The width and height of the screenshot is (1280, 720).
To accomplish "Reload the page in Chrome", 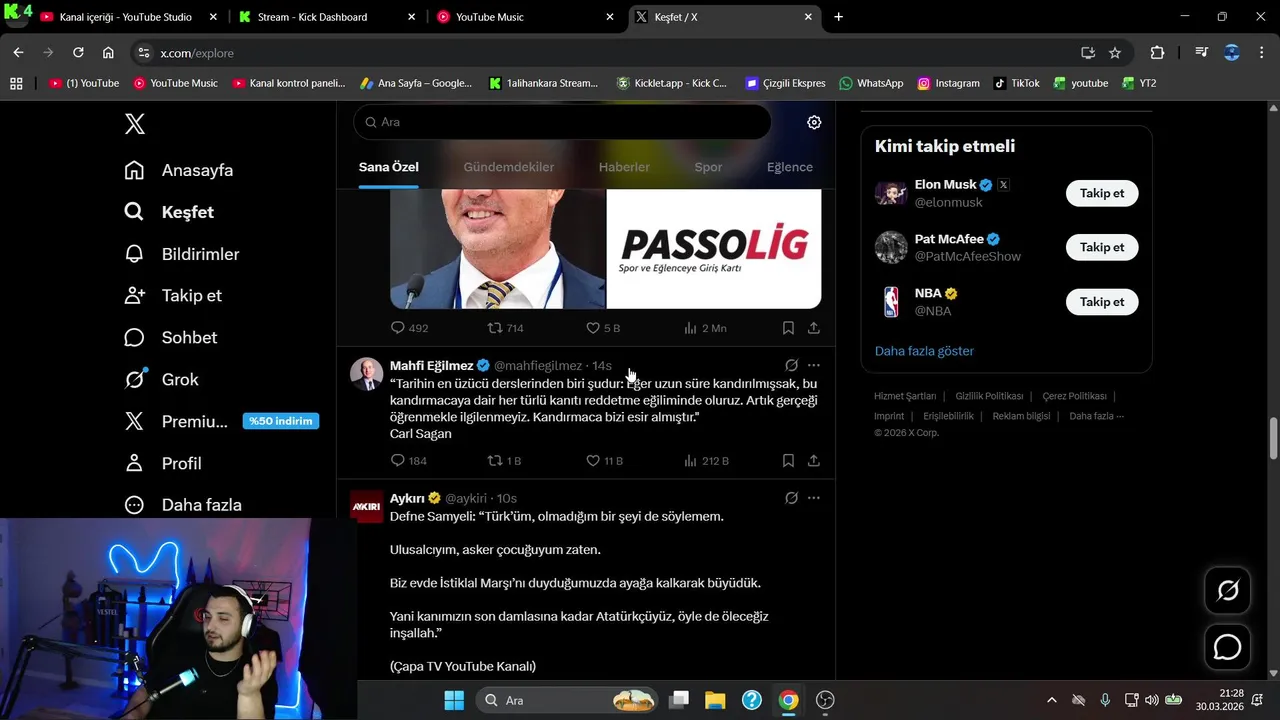I will [x=78, y=53].
